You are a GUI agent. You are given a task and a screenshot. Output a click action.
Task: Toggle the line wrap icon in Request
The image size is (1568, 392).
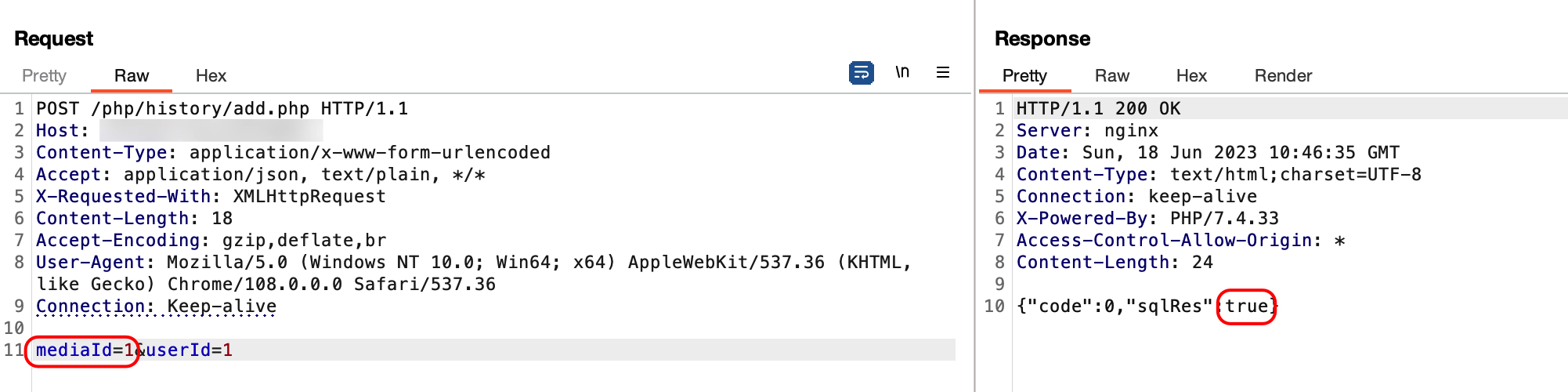(x=861, y=73)
